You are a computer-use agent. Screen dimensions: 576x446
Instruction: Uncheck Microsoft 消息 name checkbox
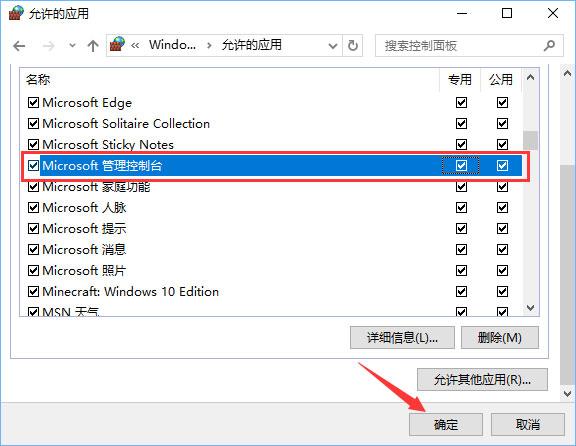click(33, 249)
